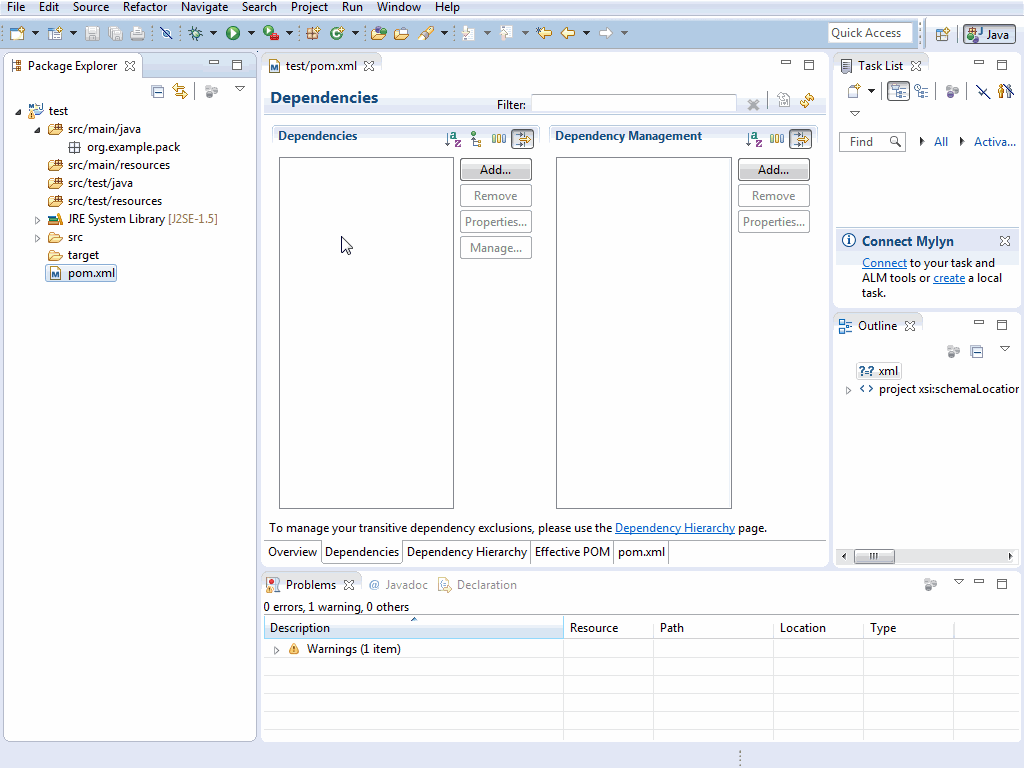The image size is (1024, 768).
Task: Expand Warnings (1 item) in Problems
Action: tap(277, 649)
